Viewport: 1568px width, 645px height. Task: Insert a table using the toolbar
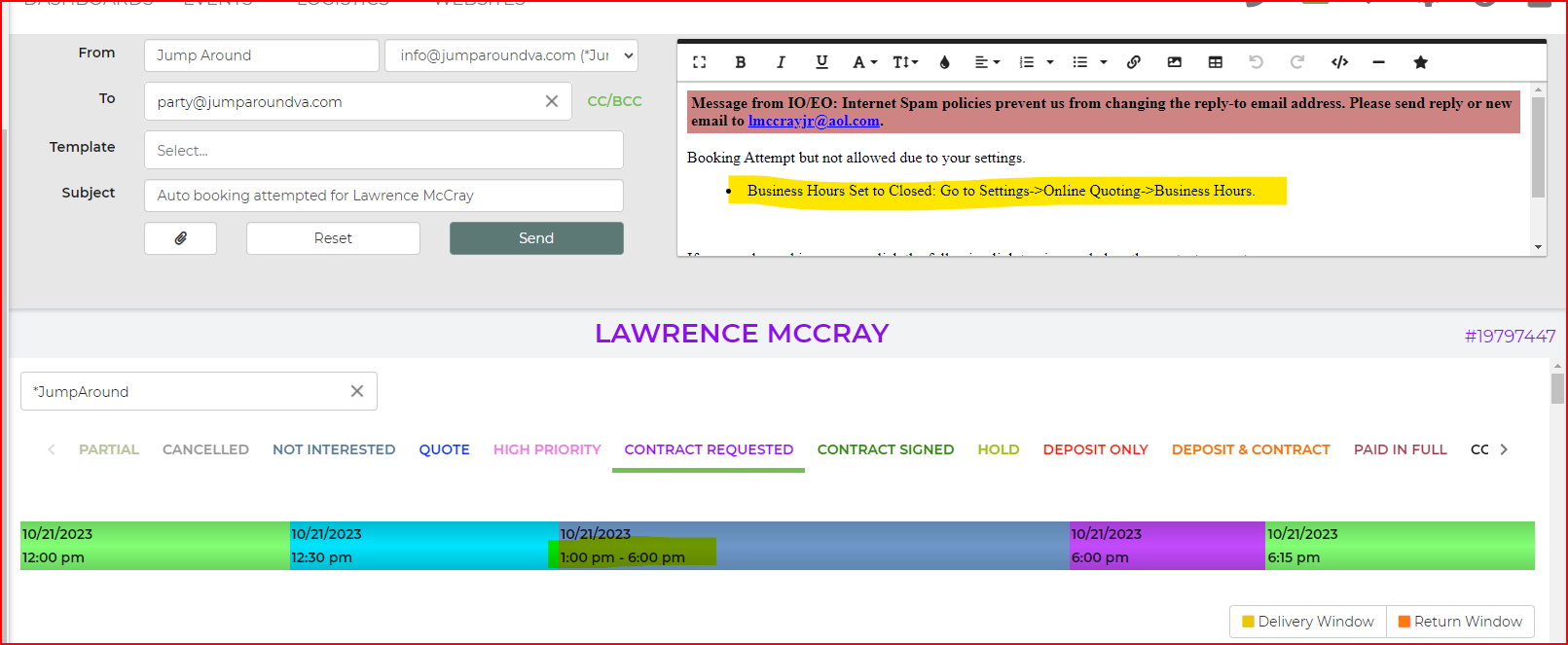pos(1216,62)
